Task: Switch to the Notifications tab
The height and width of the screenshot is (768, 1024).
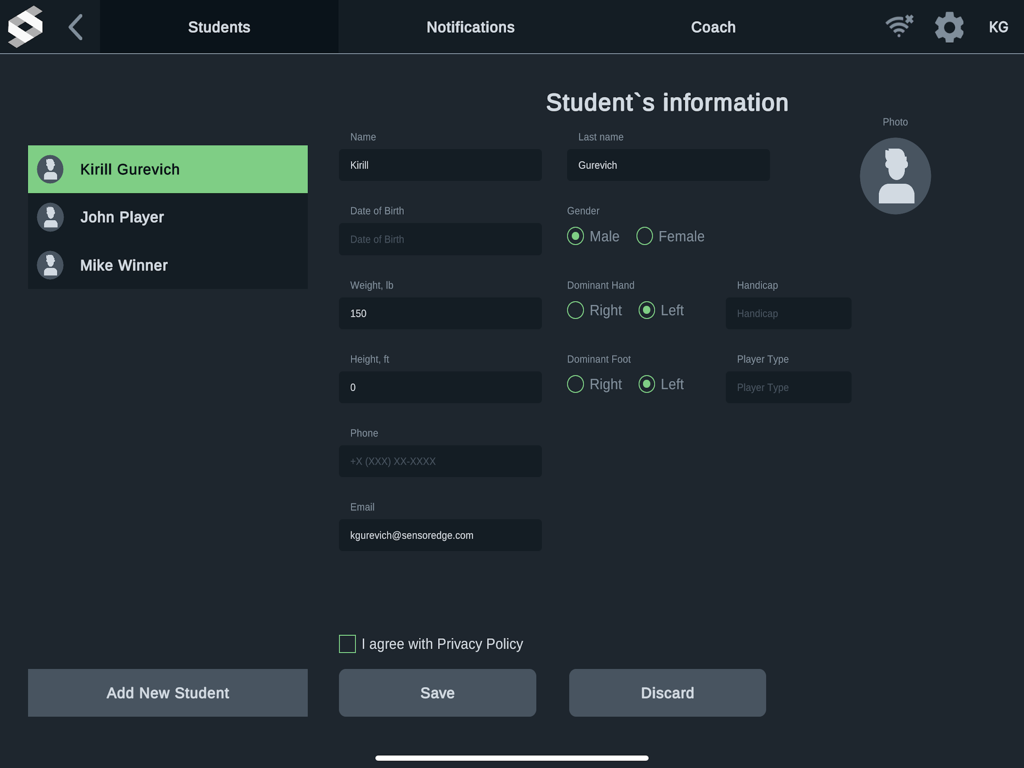Action: tap(470, 27)
